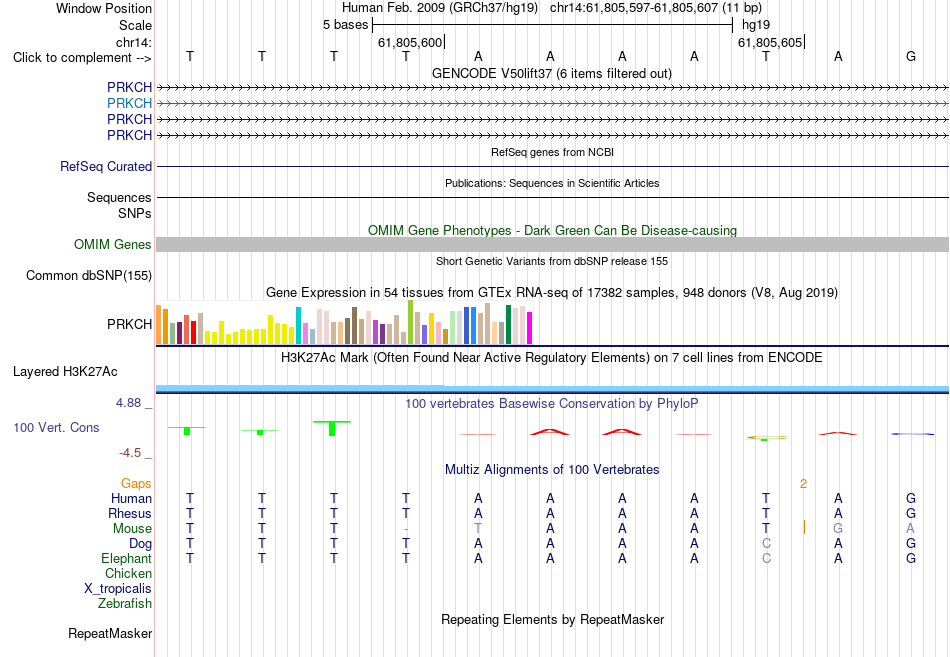The image size is (950, 657).
Task: Select the light blue PRKCH transcript label
Action: tap(129, 103)
